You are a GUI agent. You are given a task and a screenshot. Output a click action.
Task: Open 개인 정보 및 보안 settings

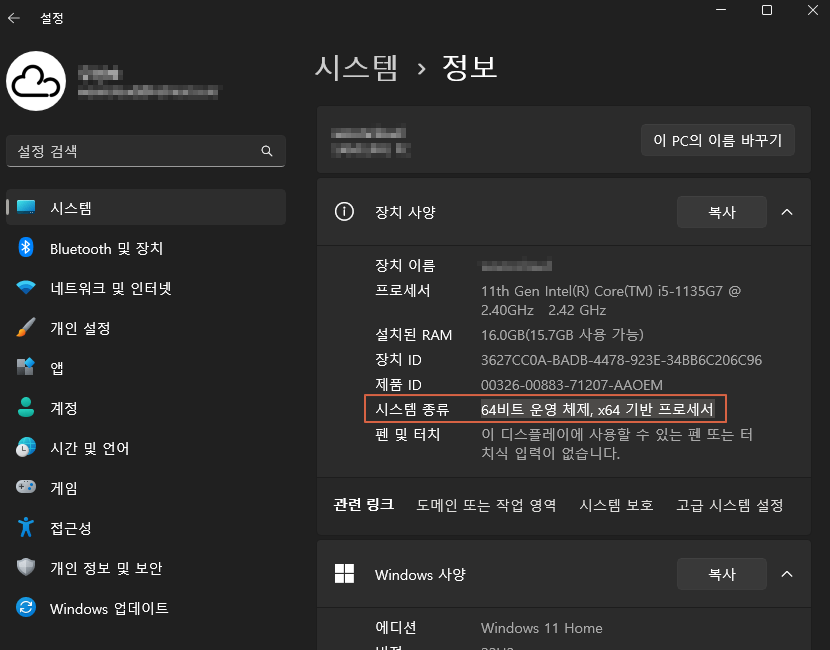tap(146, 568)
